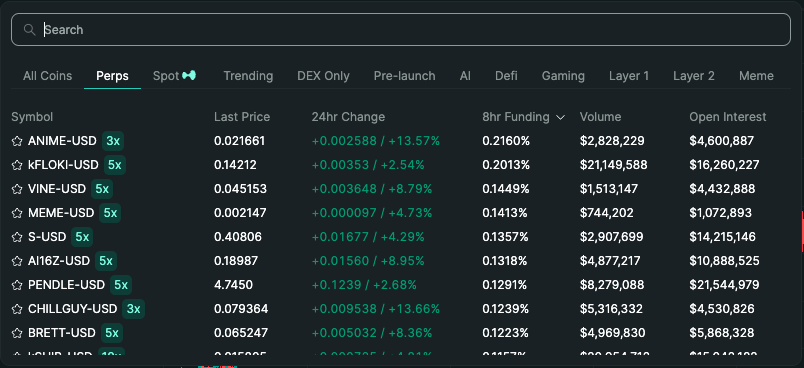The width and height of the screenshot is (804, 368).
Task: Switch to the Layer 2 tab
Action: pyautogui.click(x=694, y=76)
